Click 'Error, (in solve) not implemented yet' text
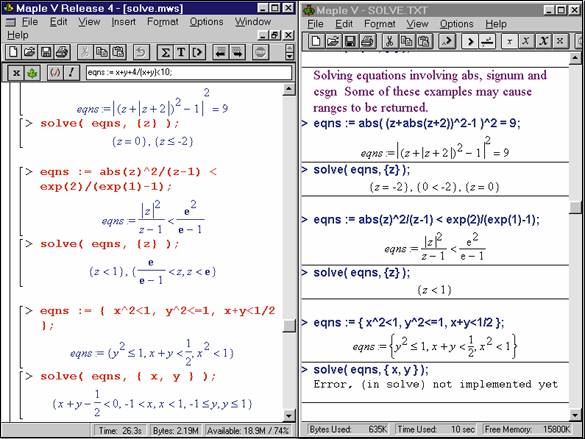The height and width of the screenshot is (439, 585). click(436, 384)
